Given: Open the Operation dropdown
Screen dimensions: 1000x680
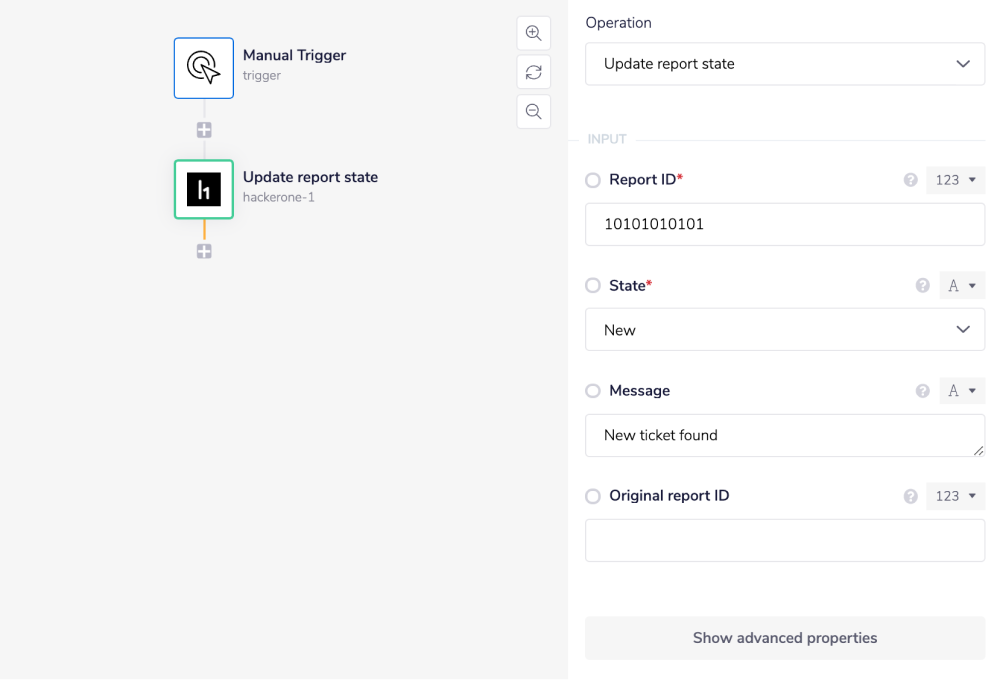Looking at the screenshot, I should [784, 63].
